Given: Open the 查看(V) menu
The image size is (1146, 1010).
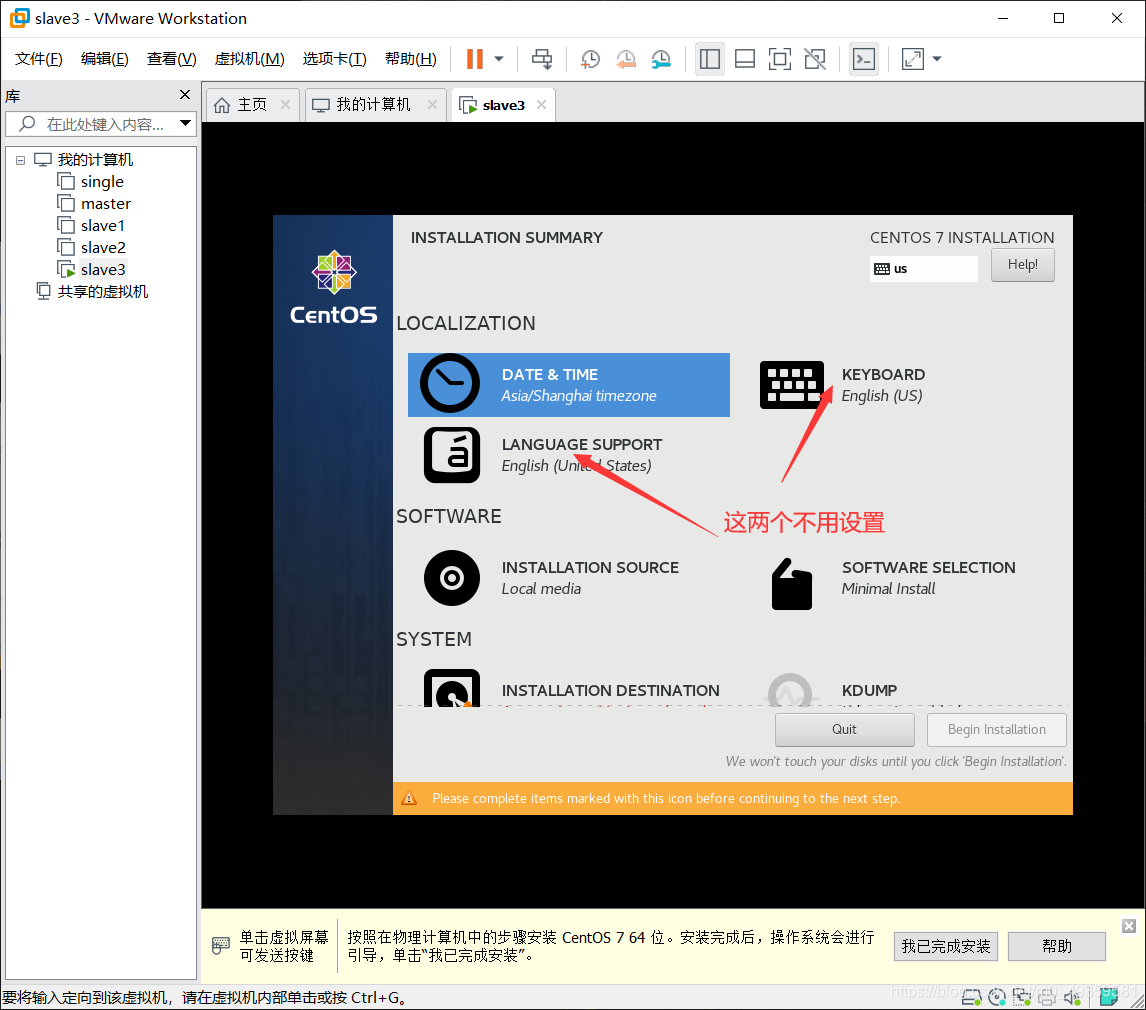Looking at the screenshot, I should tap(171, 59).
